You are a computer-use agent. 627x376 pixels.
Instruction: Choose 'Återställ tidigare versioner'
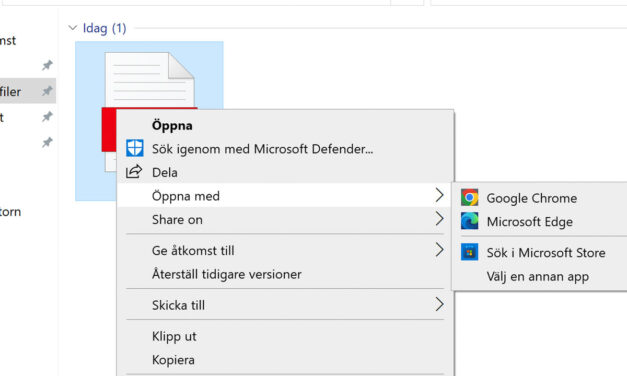coord(285,274)
